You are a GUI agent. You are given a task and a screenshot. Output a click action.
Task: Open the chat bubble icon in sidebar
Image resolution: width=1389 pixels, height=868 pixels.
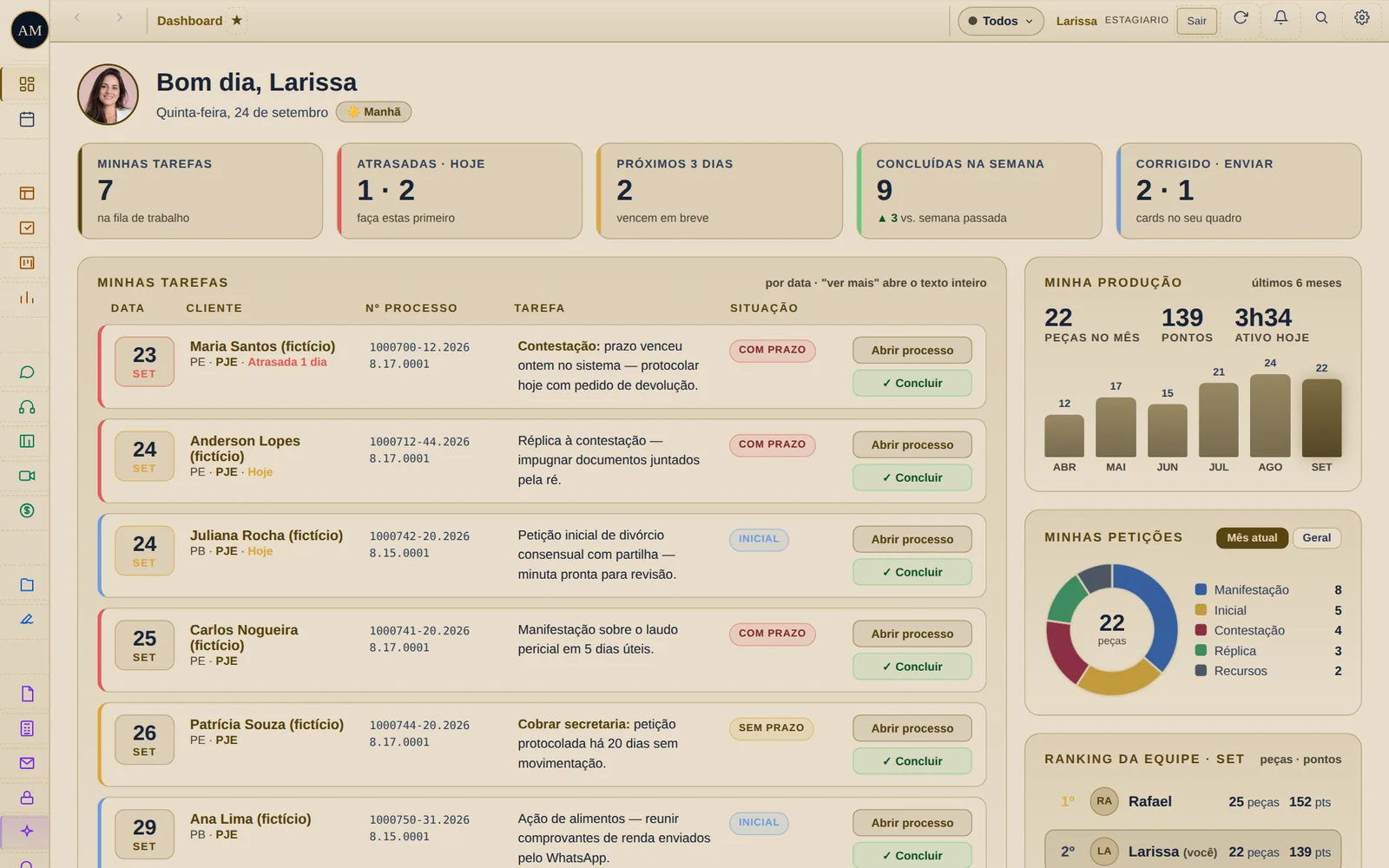click(x=27, y=372)
